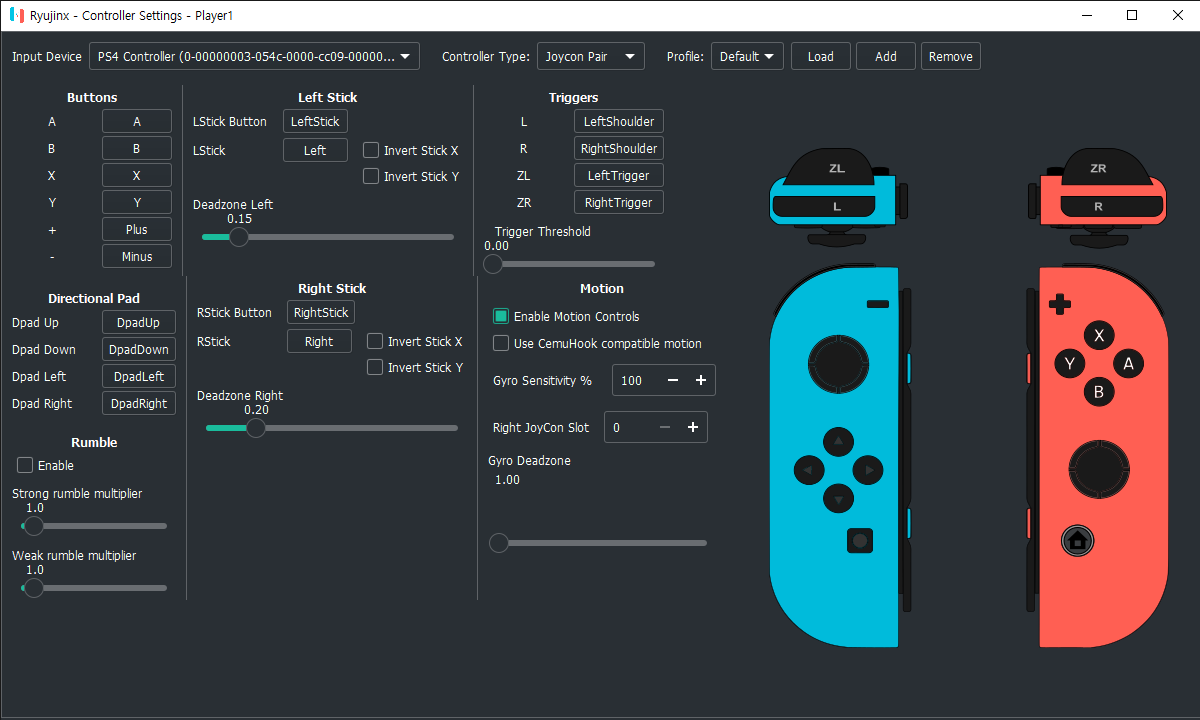Toggle Invert Stick Y for Left Stick
This screenshot has height=720, width=1200.
[x=371, y=176]
